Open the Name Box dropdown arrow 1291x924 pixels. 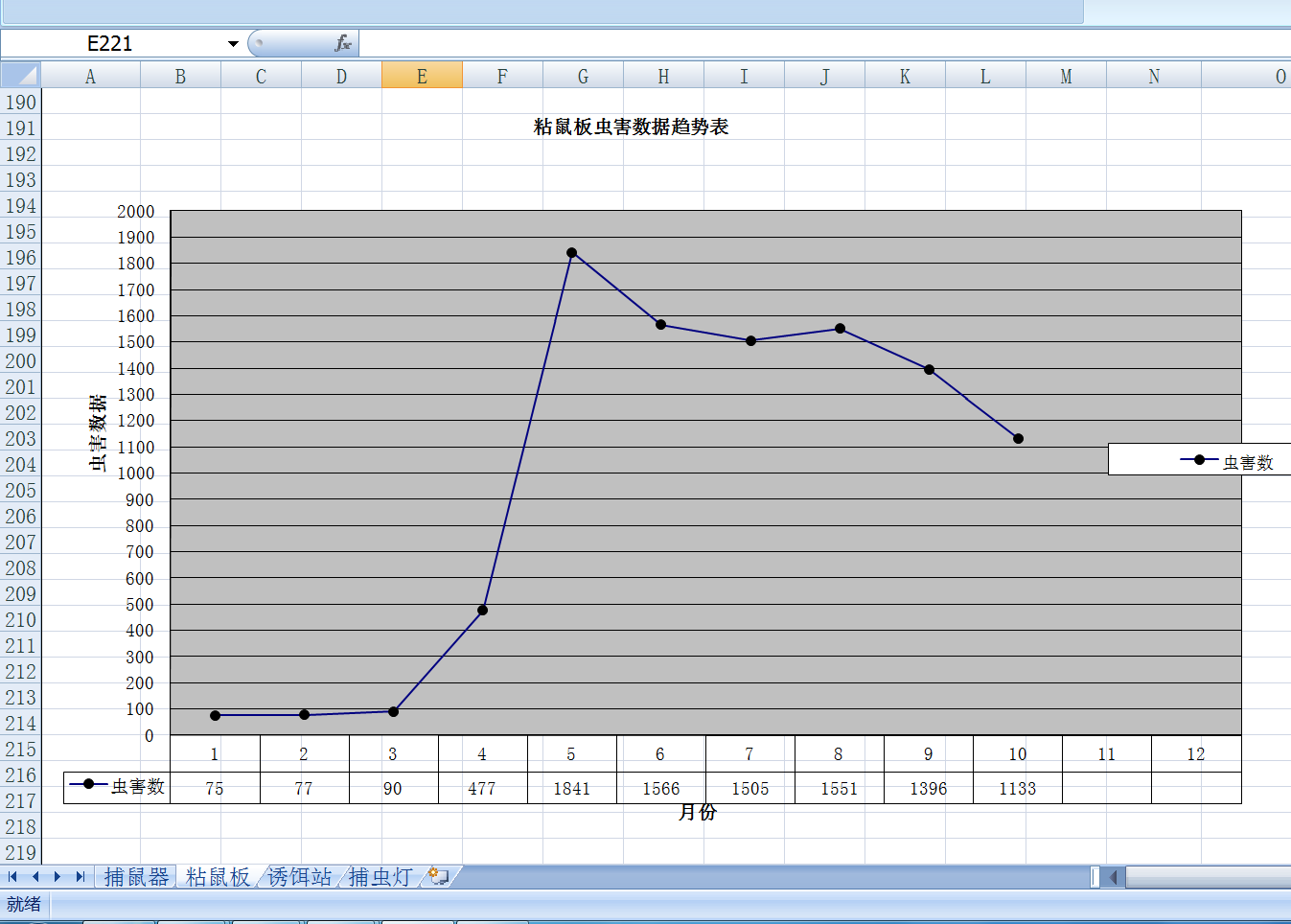coord(233,44)
